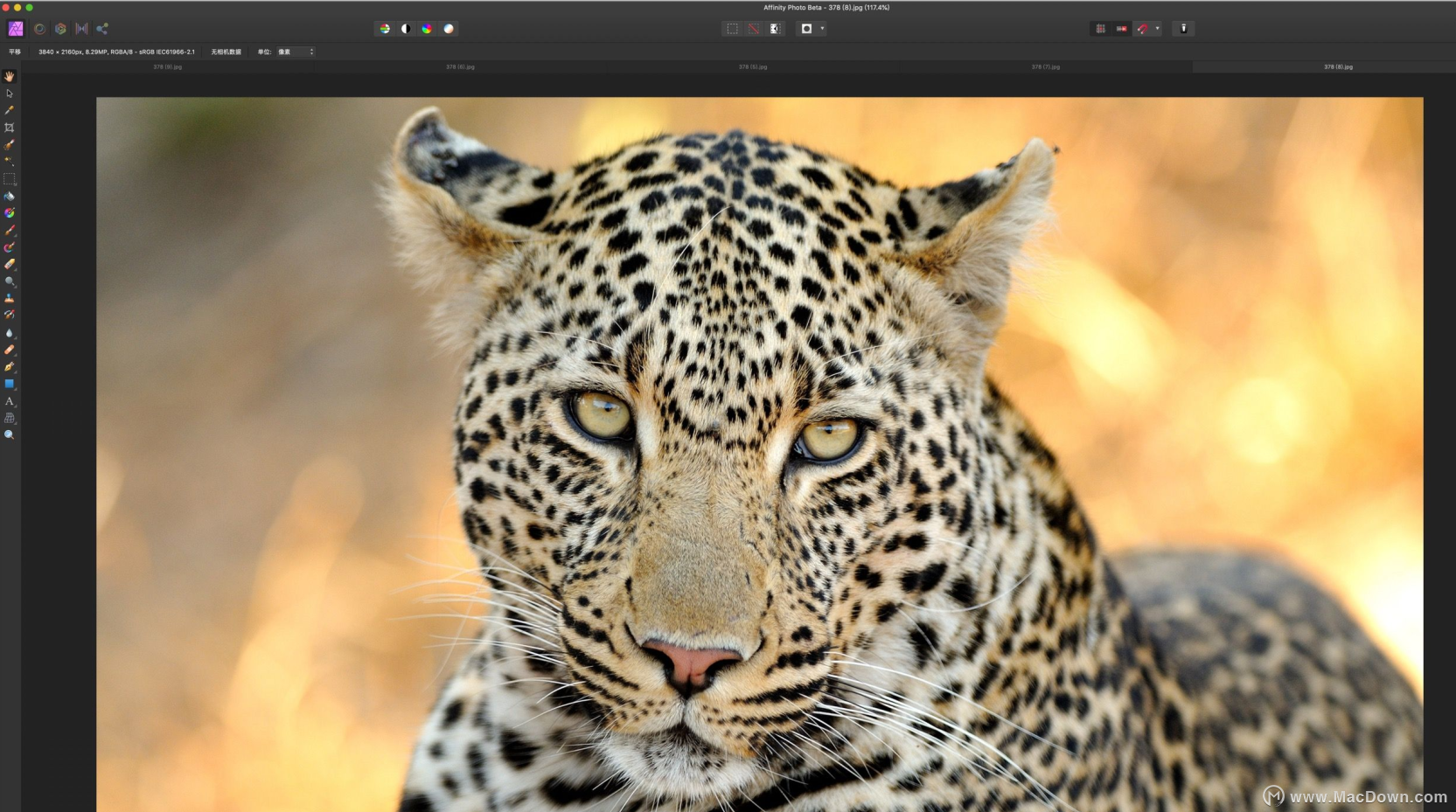Select the Dodge Brush tool
Image resolution: width=1456 pixels, height=812 pixels.
point(10,281)
